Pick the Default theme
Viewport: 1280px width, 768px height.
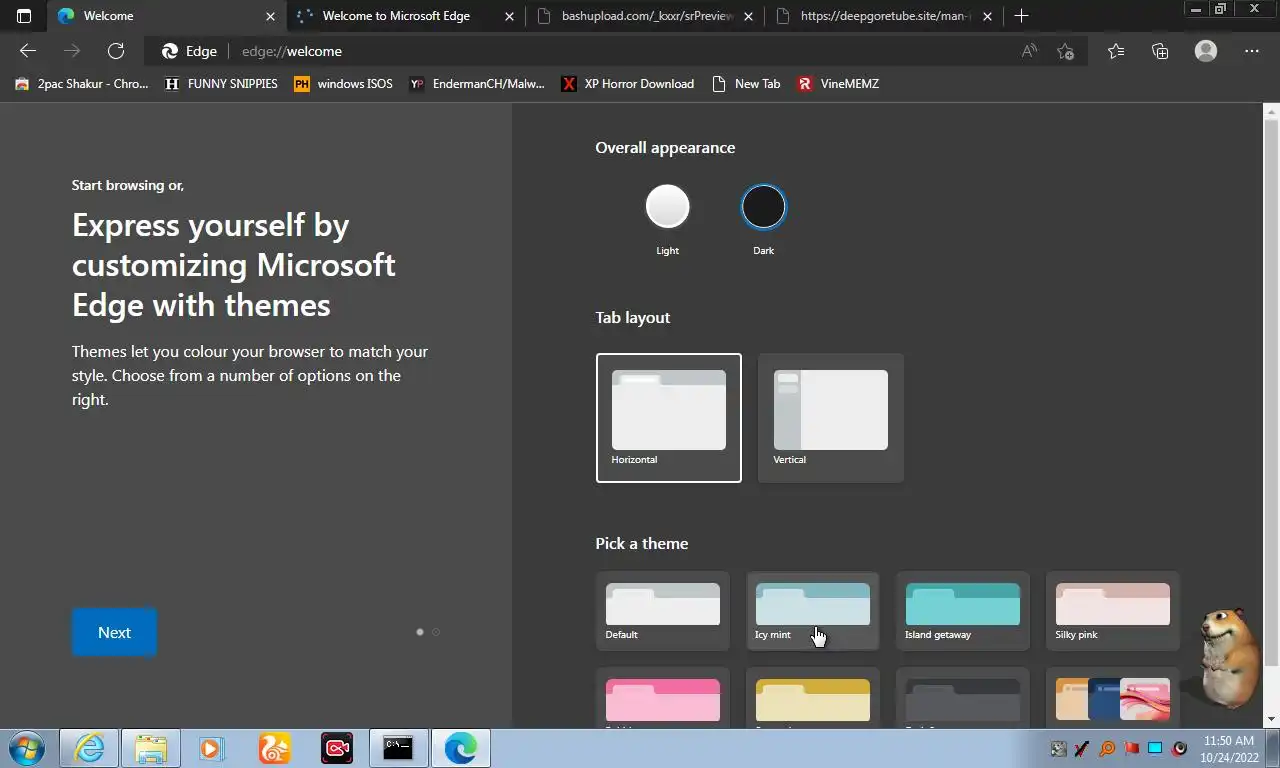(x=663, y=611)
